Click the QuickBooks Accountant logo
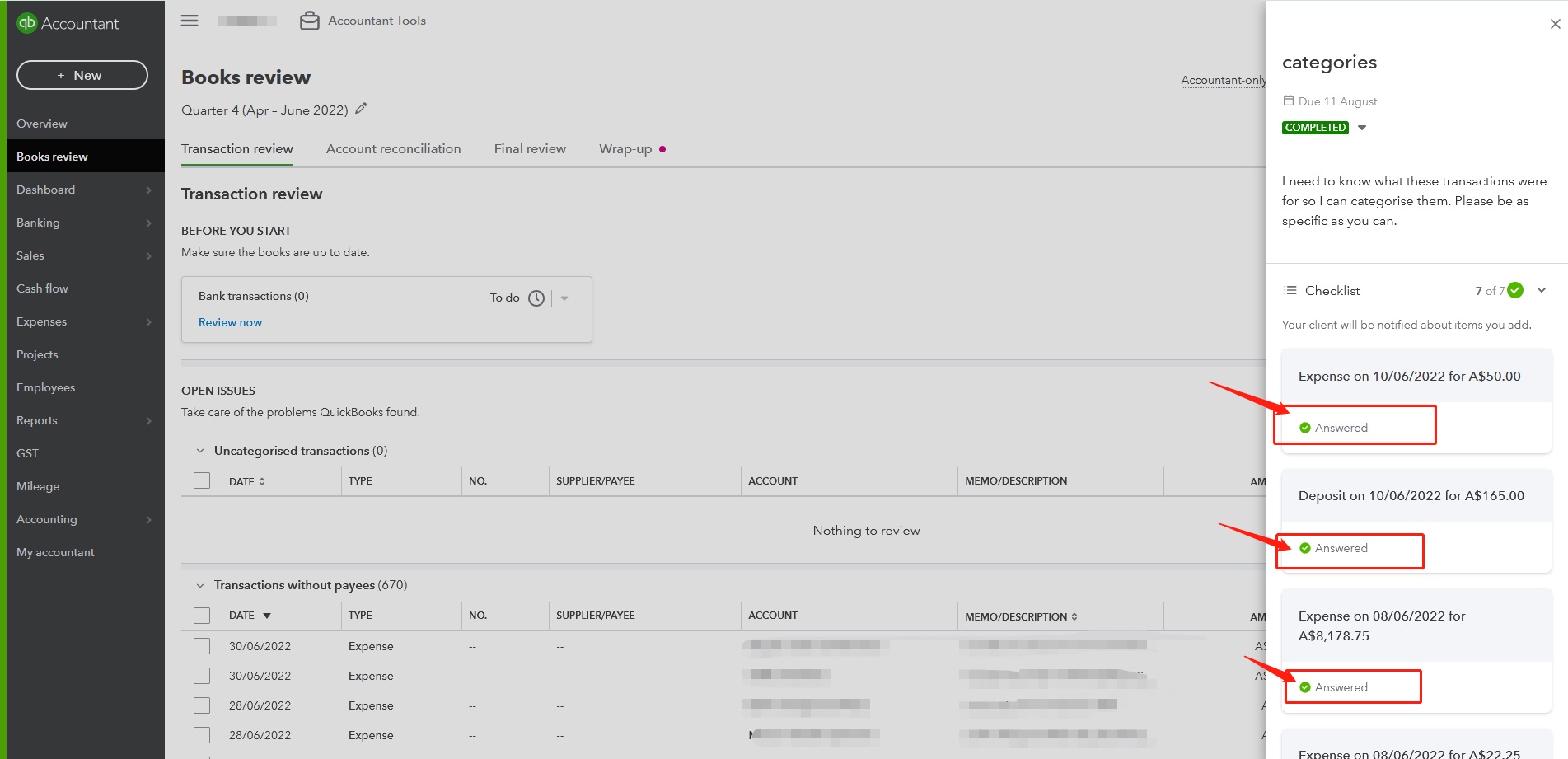 68,23
